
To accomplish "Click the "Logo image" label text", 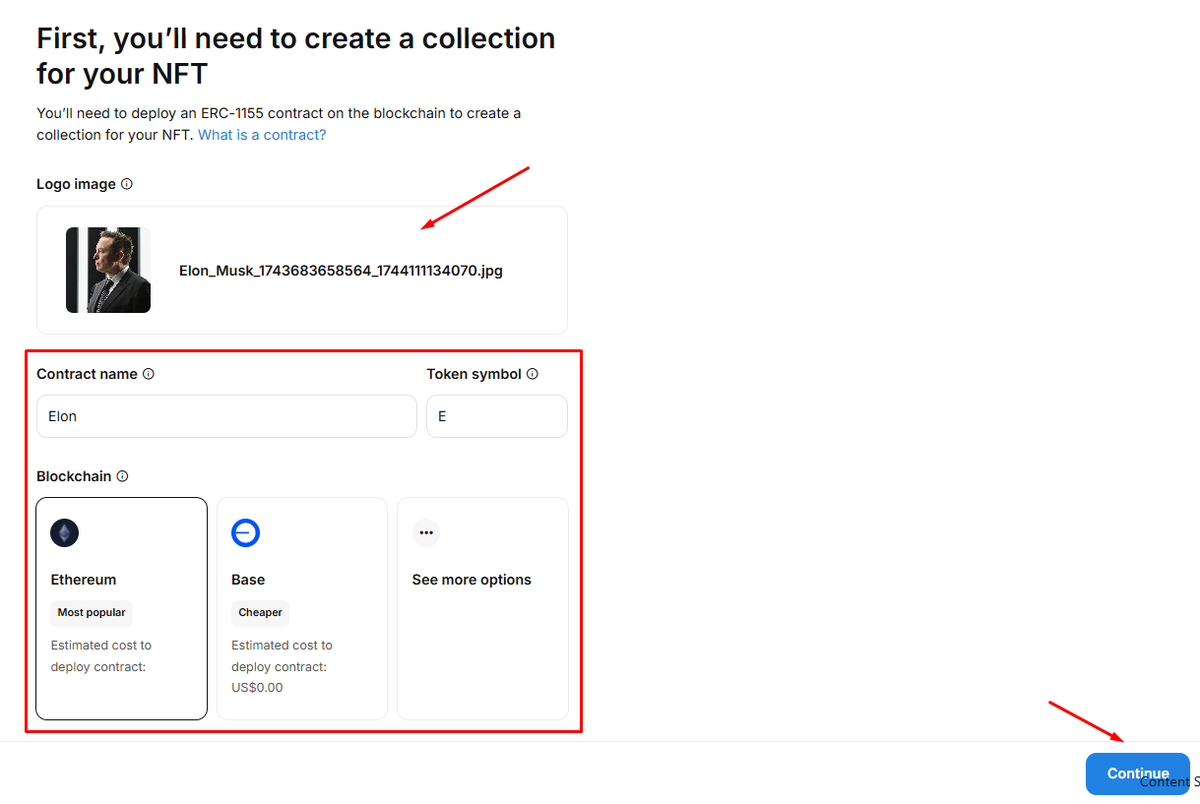I will [x=76, y=184].
